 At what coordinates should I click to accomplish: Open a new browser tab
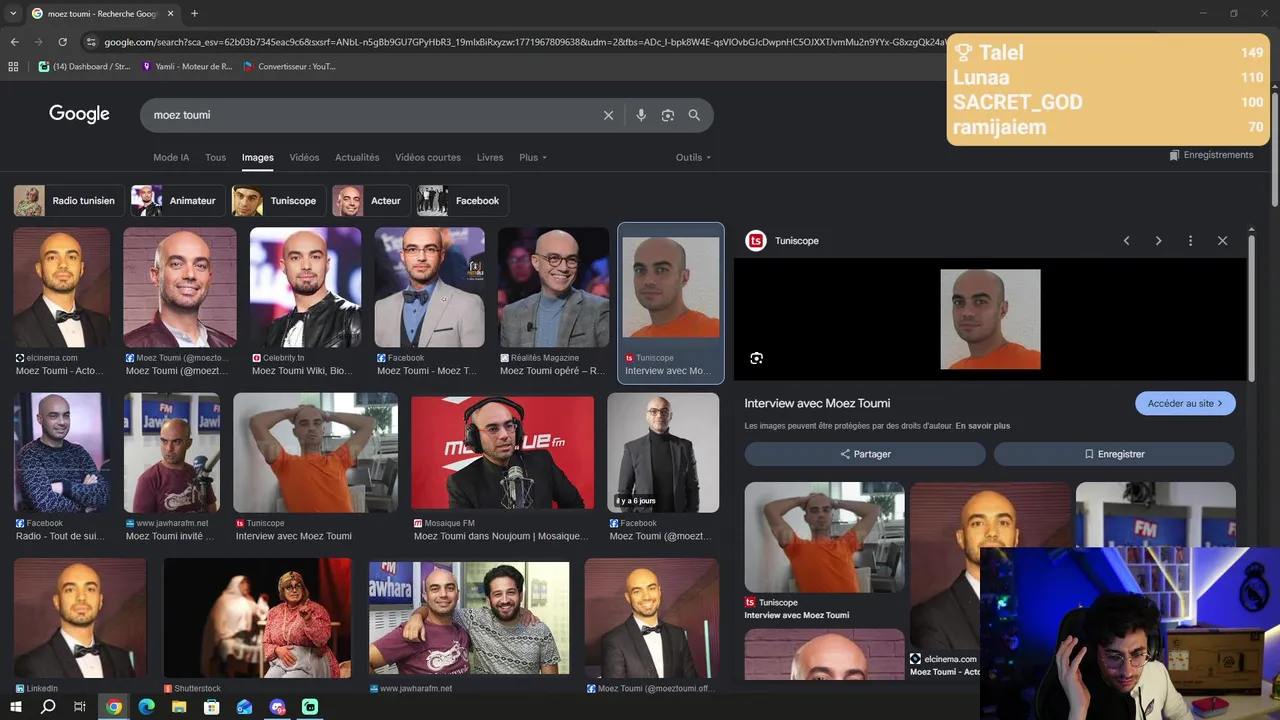(x=194, y=14)
